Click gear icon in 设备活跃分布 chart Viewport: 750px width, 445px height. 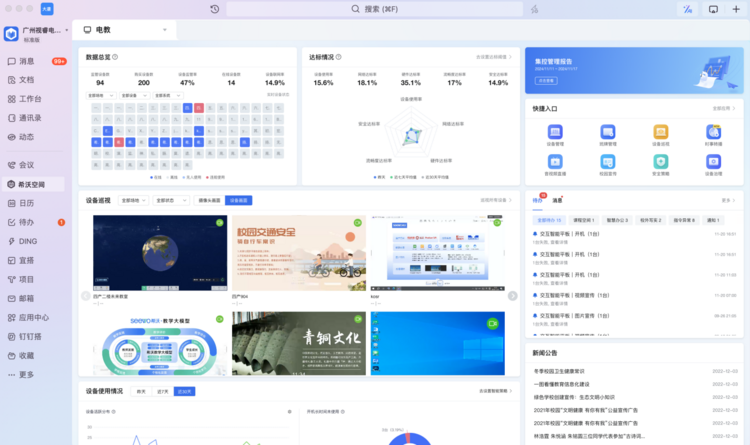click(x=289, y=412)
